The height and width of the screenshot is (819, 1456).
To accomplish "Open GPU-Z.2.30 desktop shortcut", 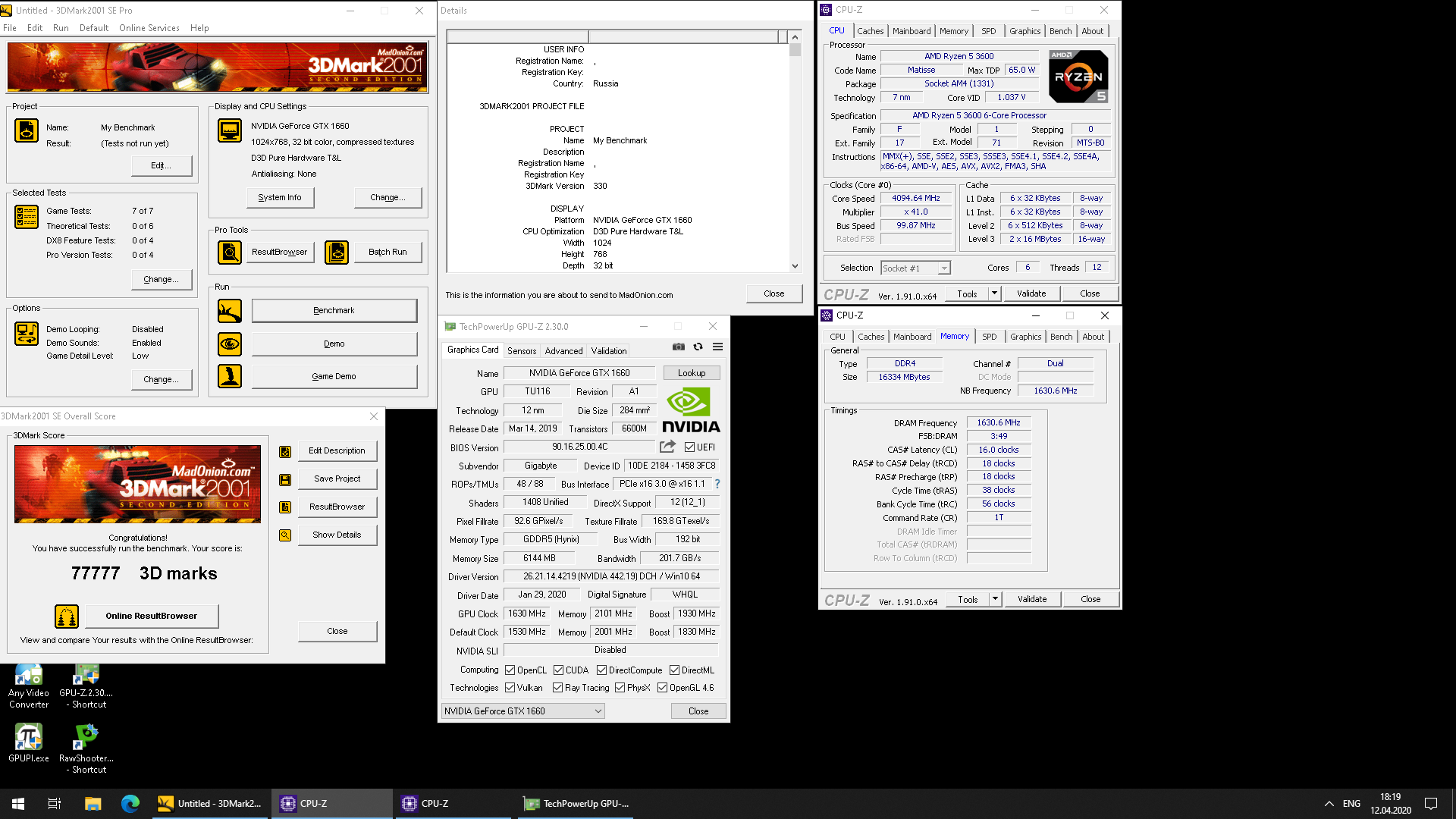I will click(x=86, y=687).
